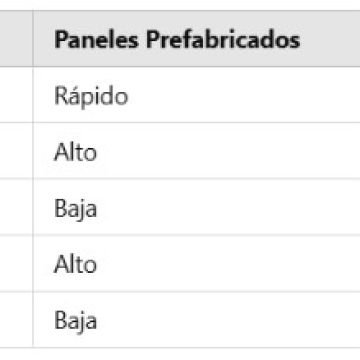Screen dimensions: 360x360
Task: Click the empty cell left of Rápido
Action: click(x=16, y=95)
